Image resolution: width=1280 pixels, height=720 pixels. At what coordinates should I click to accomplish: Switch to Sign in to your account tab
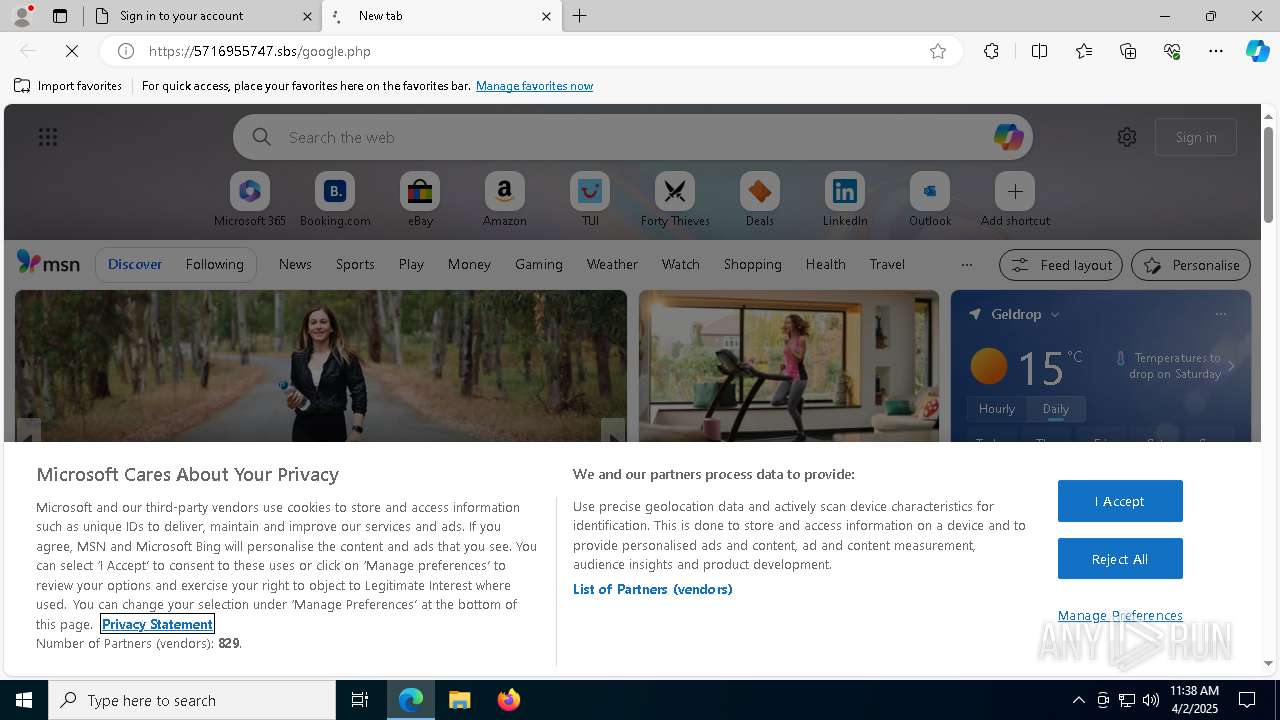coord(202,16)
